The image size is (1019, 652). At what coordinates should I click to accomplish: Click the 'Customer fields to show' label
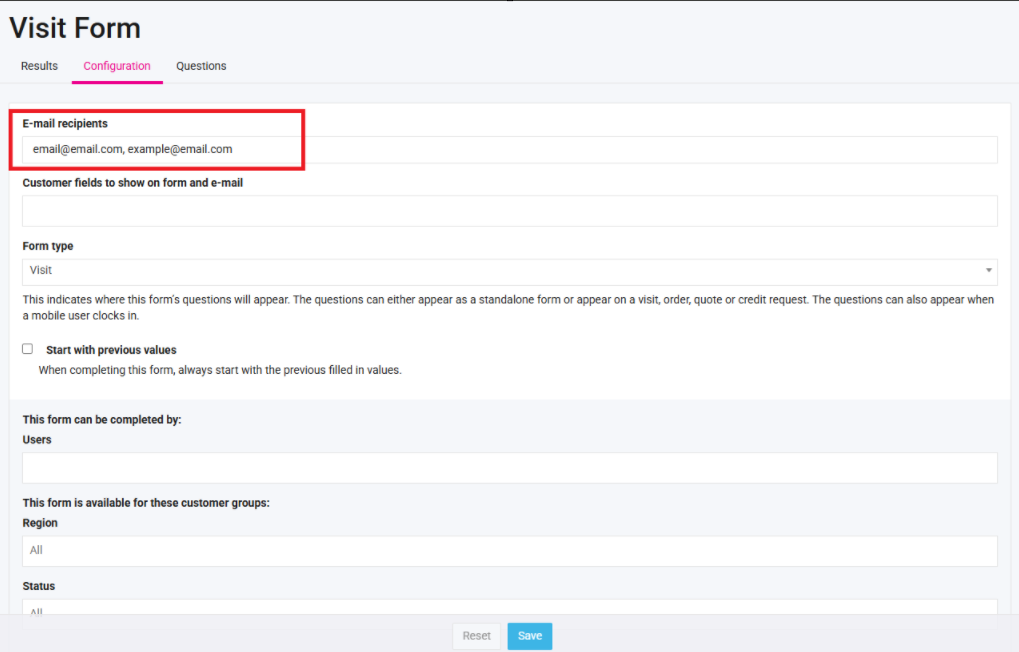(132, 183)
